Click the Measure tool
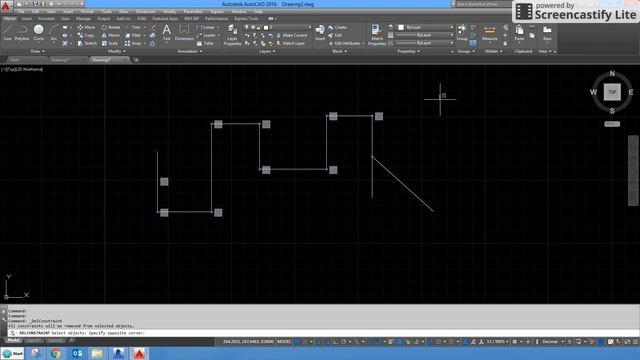 pos(489,33)
